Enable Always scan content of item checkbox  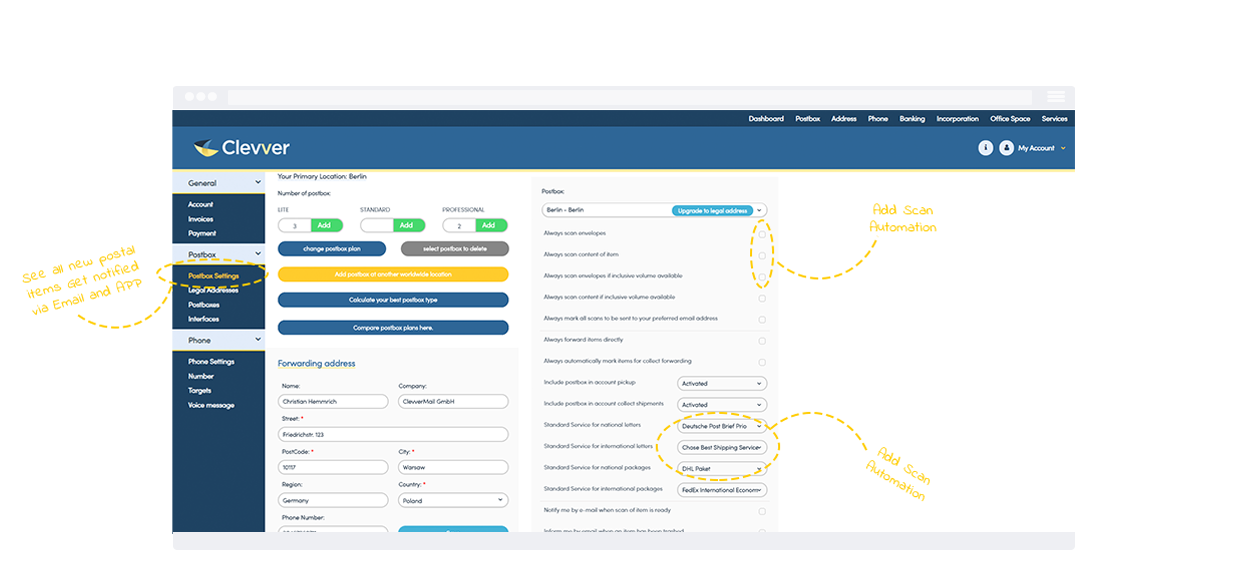point(762,255)
